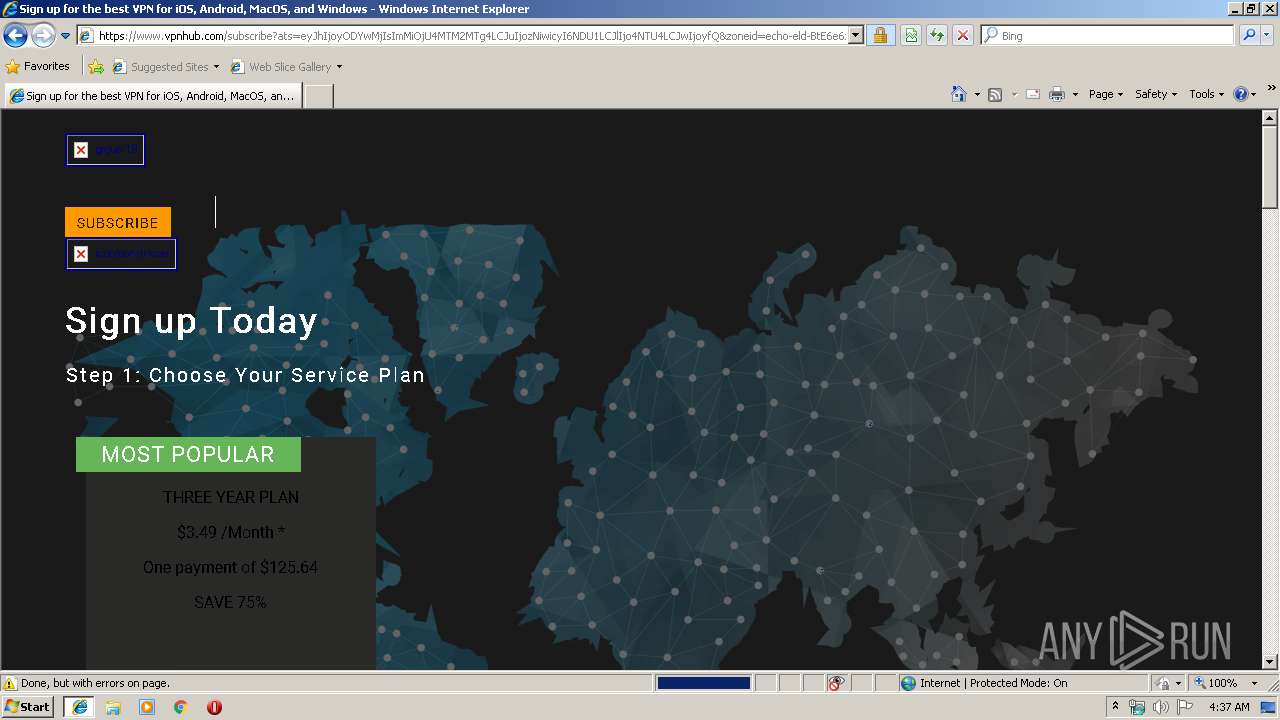Go to the Home page icon

959,94
